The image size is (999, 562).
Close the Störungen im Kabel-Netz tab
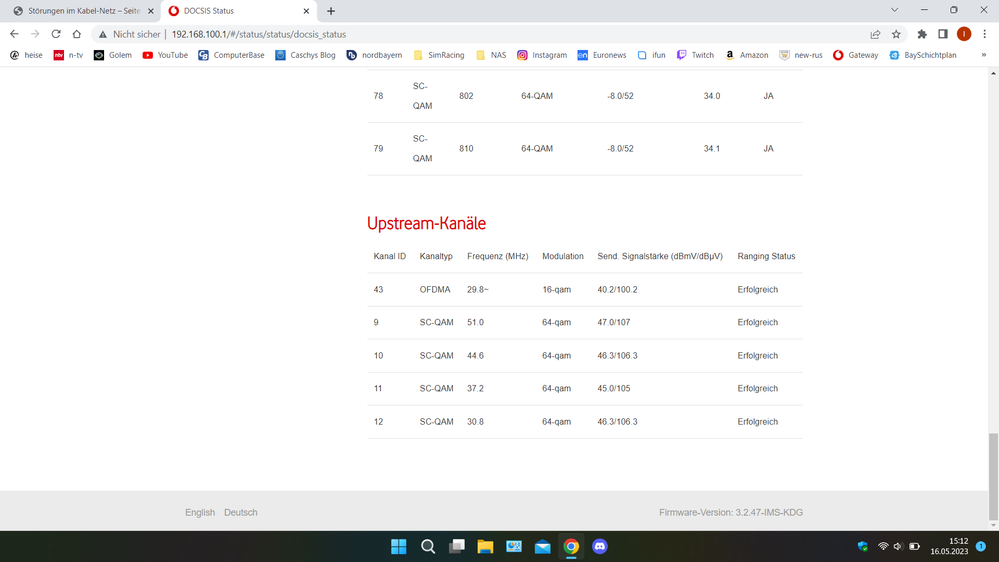[x=151, y=11]
